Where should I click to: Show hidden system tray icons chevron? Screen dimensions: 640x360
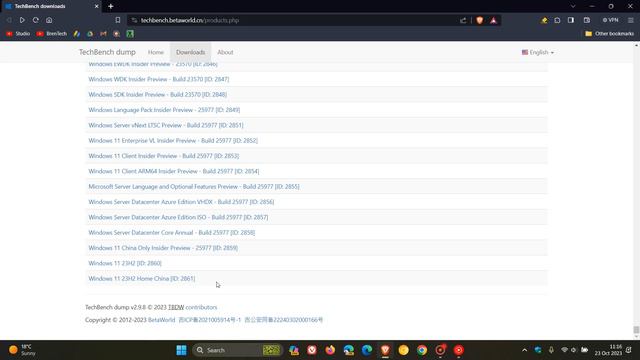(524, 350)
